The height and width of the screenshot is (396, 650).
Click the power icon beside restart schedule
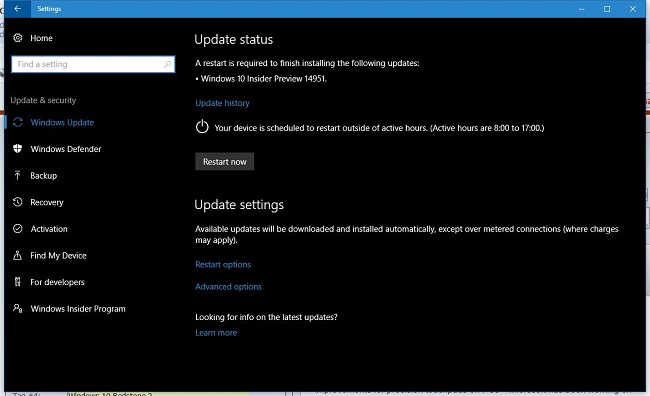[x=202, y=126]
